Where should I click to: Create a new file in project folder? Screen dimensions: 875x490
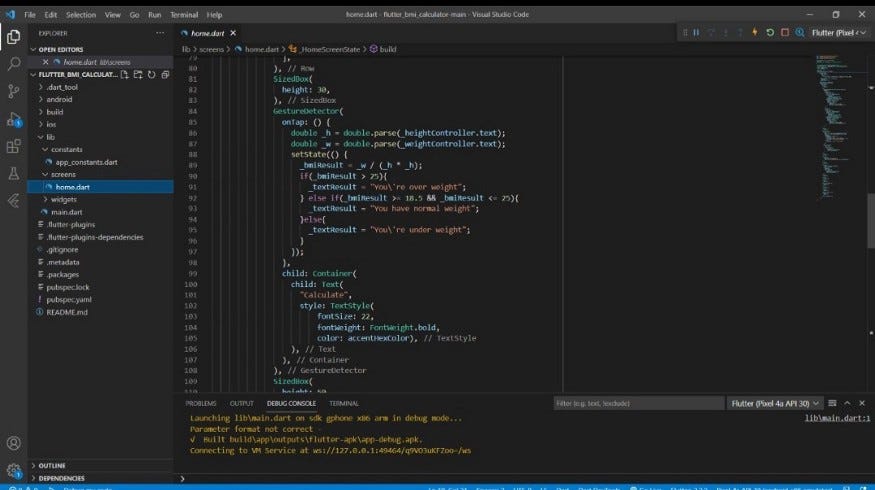124,74
